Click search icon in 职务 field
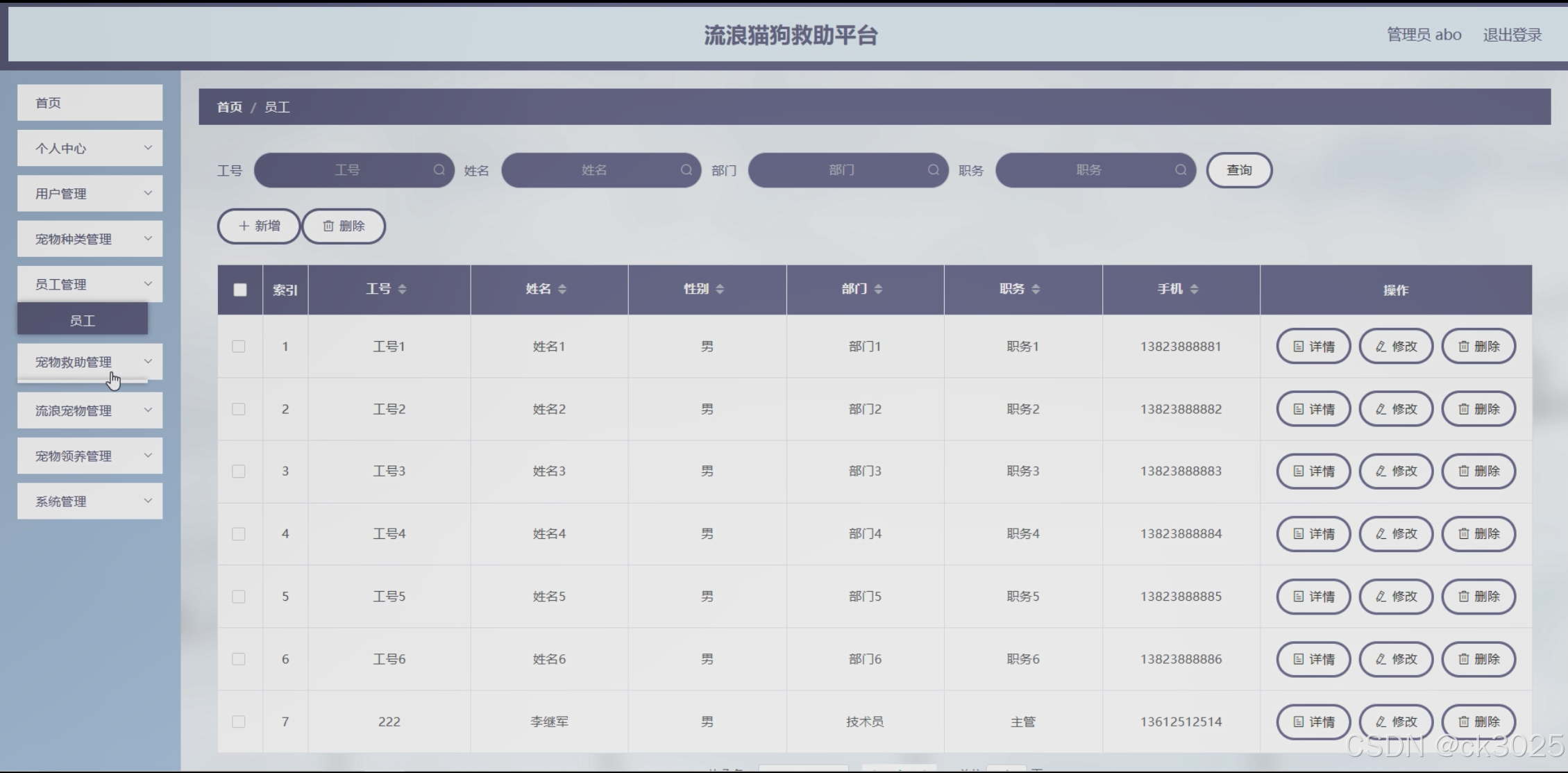The height and width of the screenshot is (773, 1568). (1180, 170)
